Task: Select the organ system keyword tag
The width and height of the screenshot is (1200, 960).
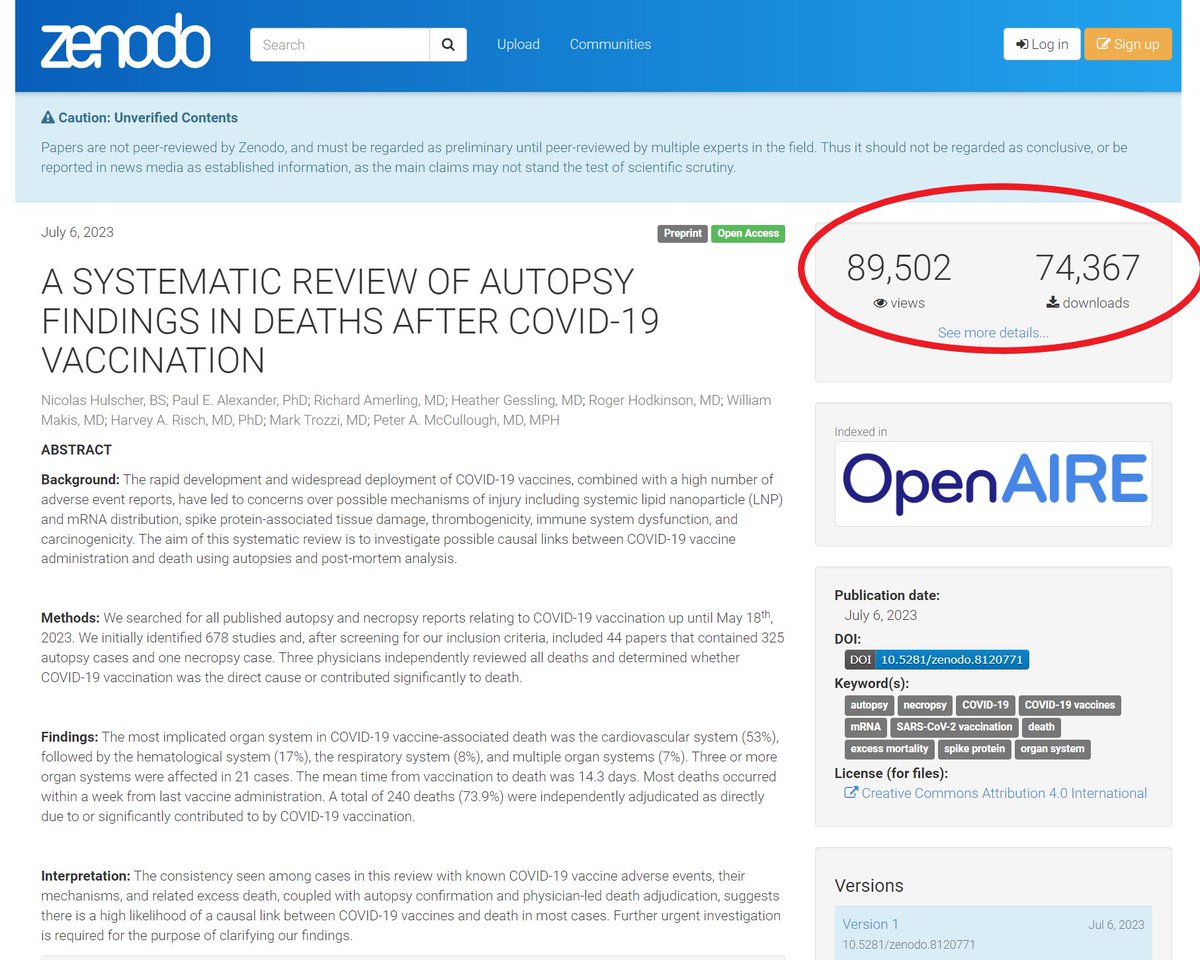Action: pyautogui.click(x=1053, y=748)
